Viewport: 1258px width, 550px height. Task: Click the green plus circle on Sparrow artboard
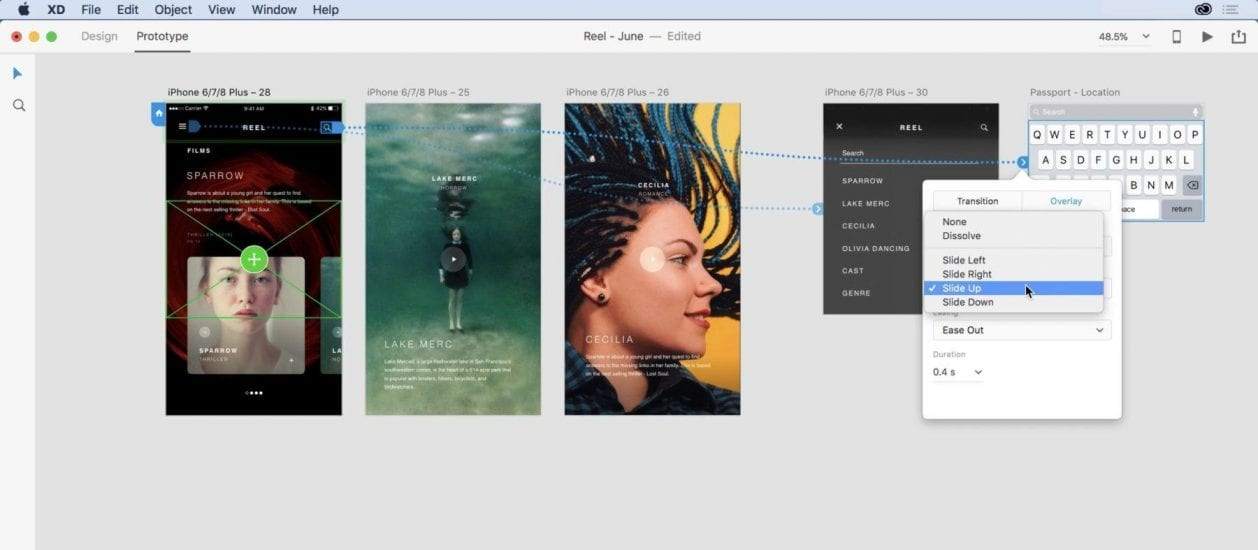pos(254,260)
